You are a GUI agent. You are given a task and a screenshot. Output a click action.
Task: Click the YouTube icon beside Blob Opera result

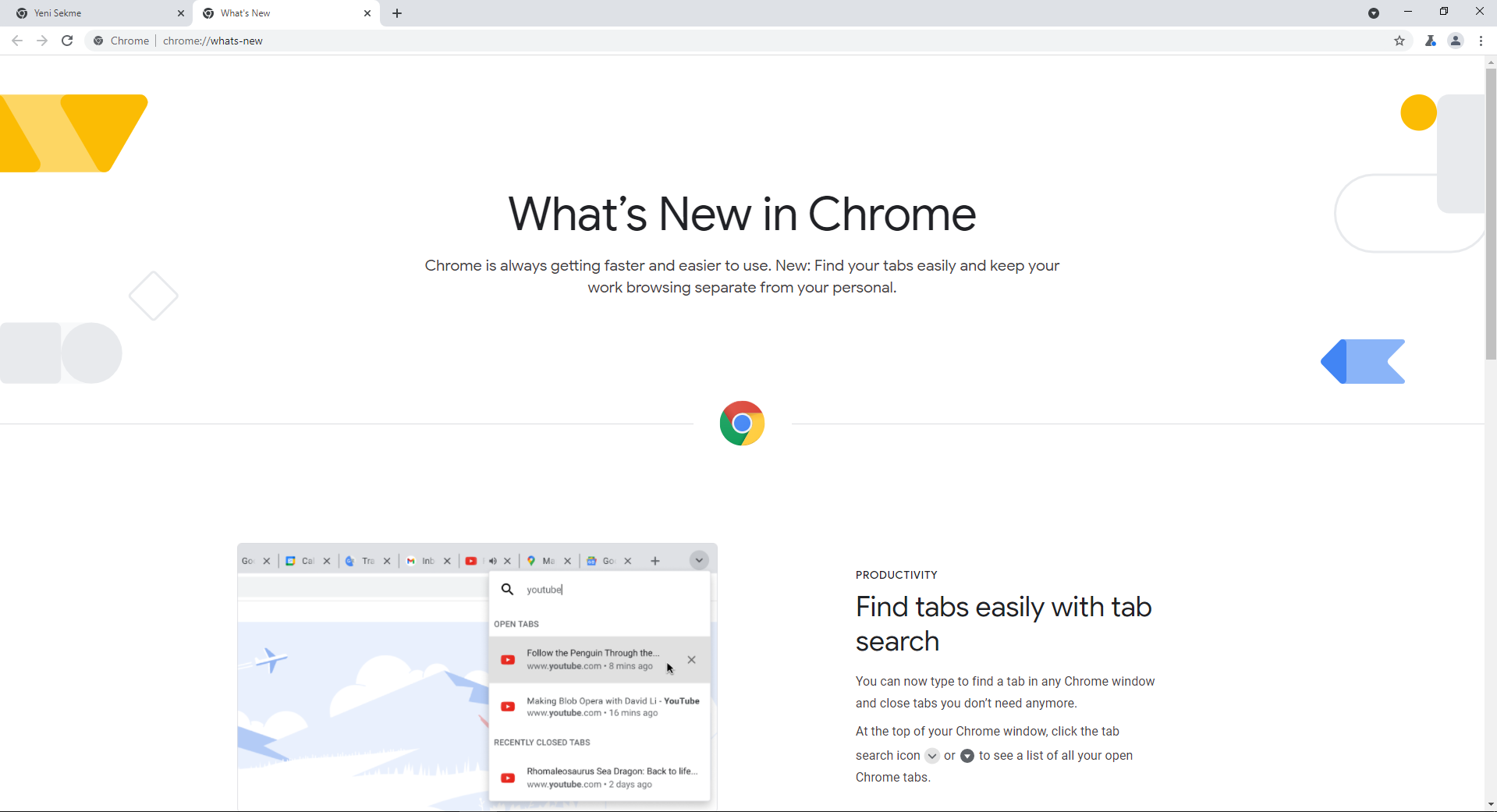pos(508,707)
